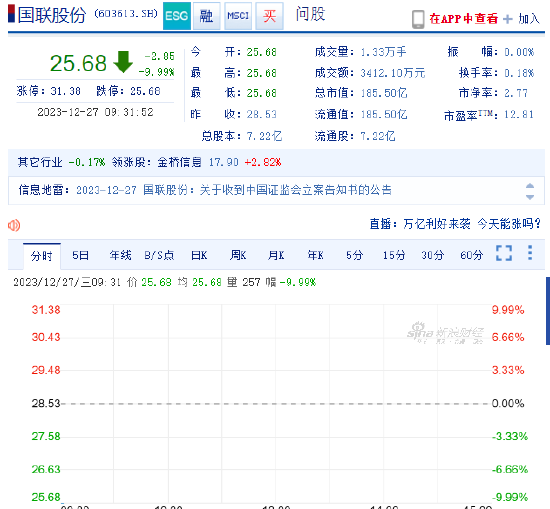The image size is (550, 509).
Task: Click 加入 to add to watchlist
Action: pos(529,19)
